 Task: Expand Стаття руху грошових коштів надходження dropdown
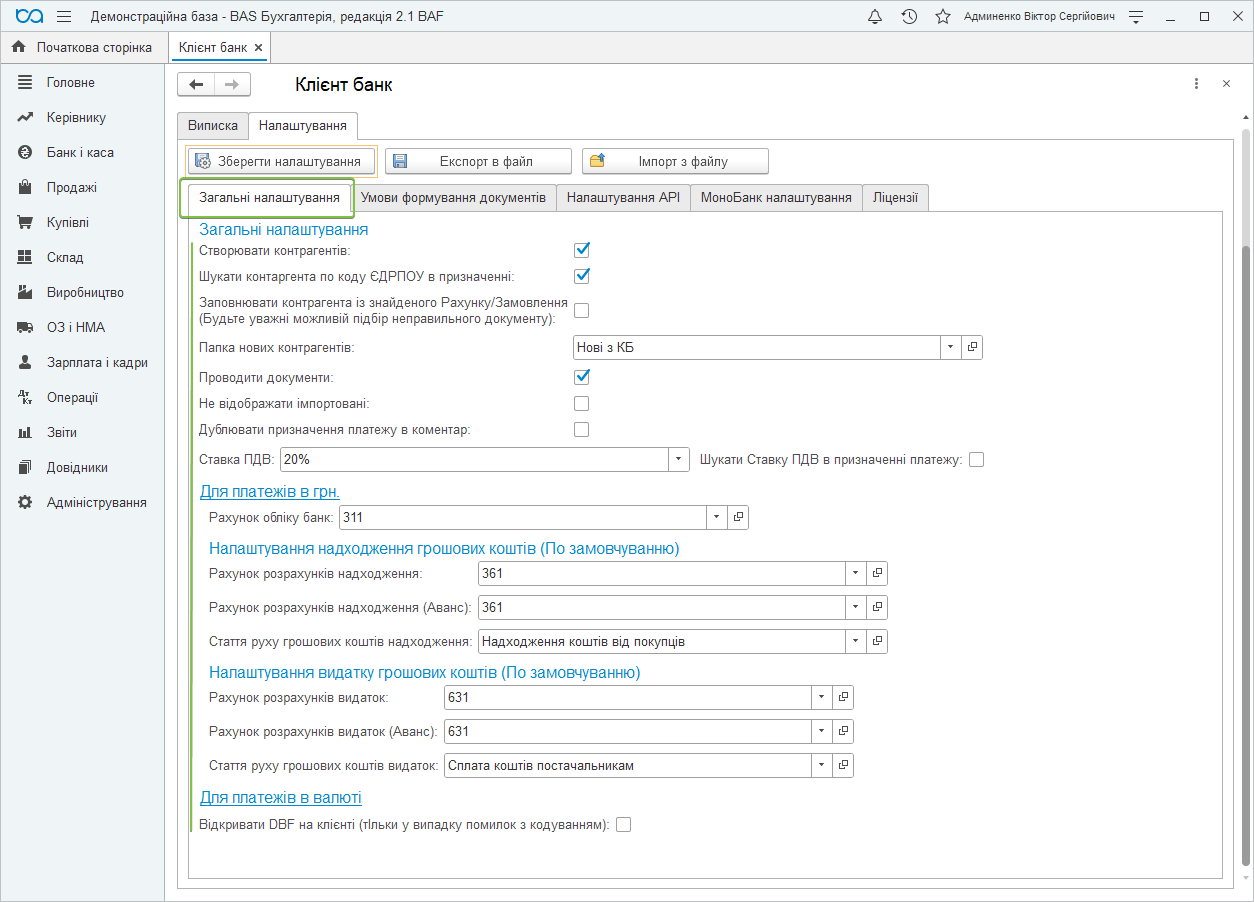click(x=855, y=641)
